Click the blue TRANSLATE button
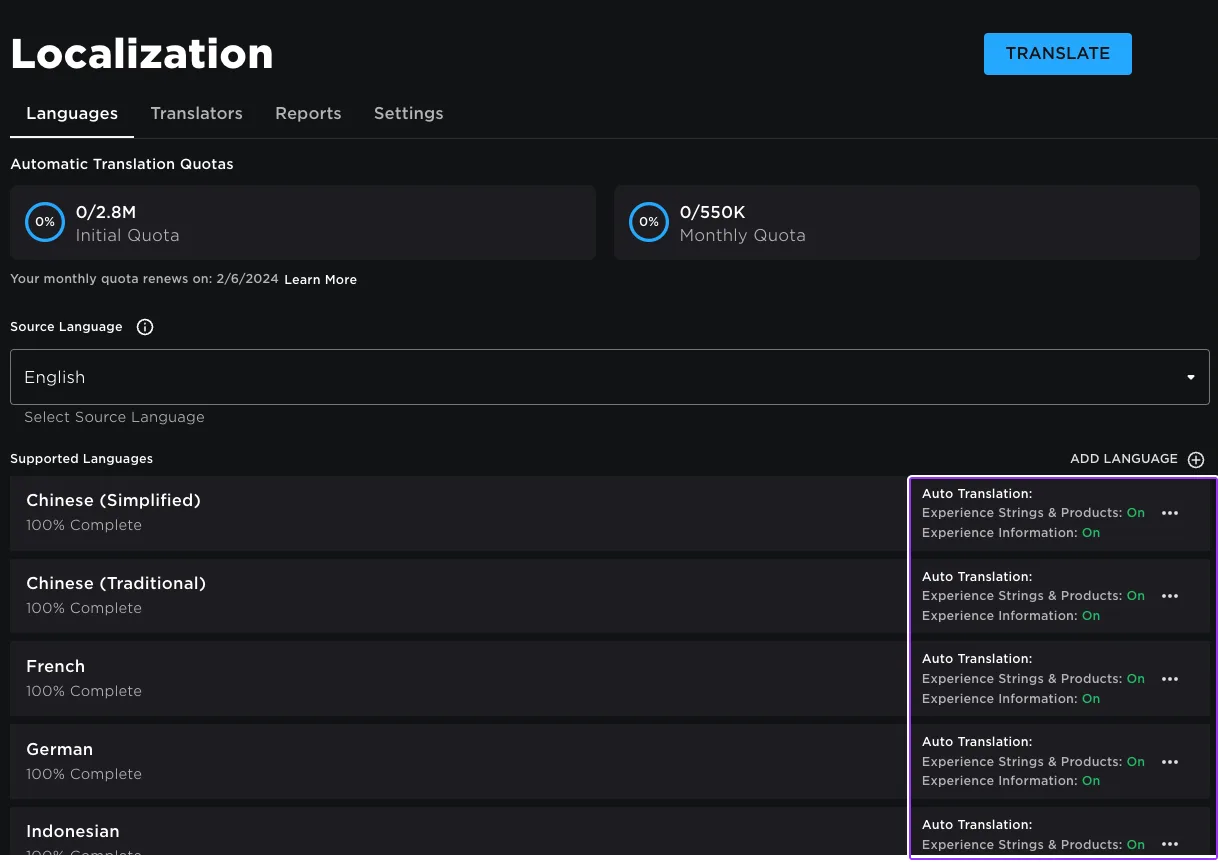1220x862 pixels. tap(1058, 54)
